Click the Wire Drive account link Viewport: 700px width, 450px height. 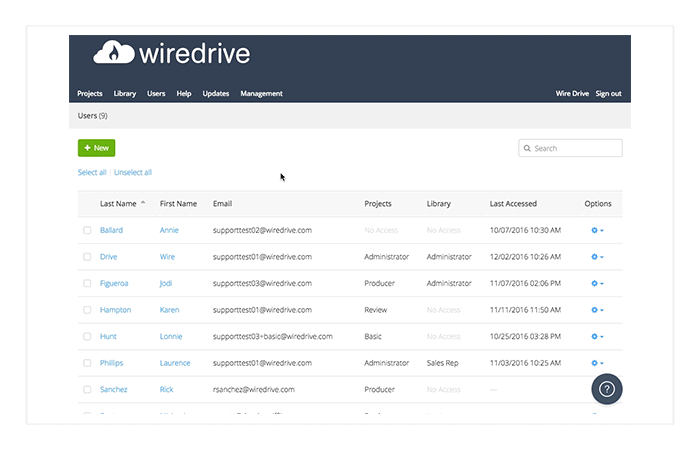click(572, 94)
